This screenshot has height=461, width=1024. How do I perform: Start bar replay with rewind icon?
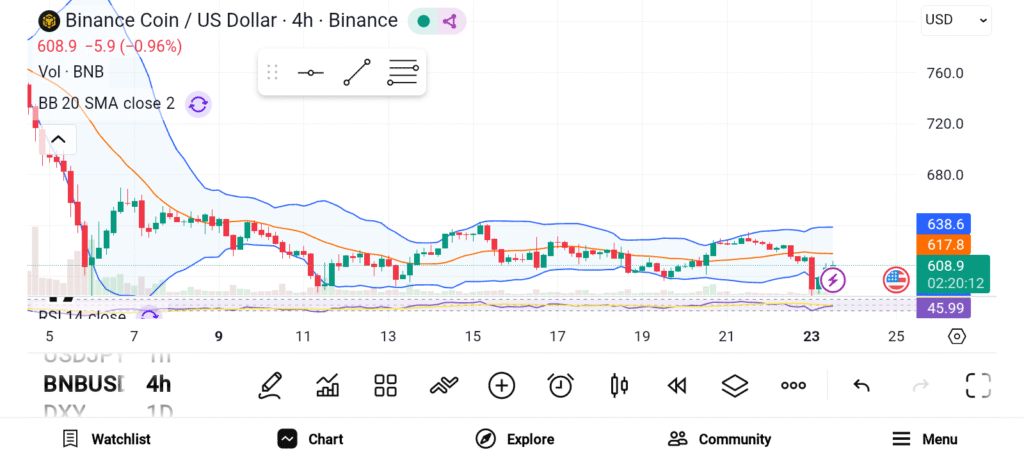click(677, 385)
